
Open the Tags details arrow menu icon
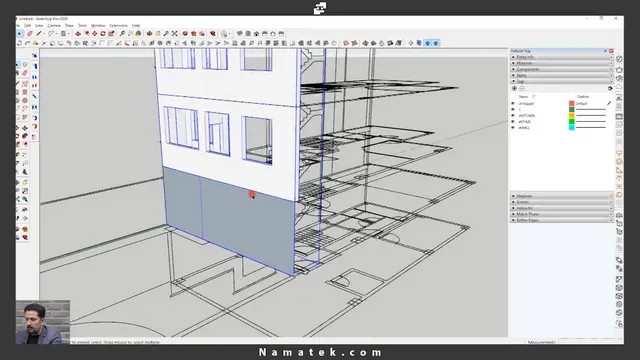[x=610, y=89]
